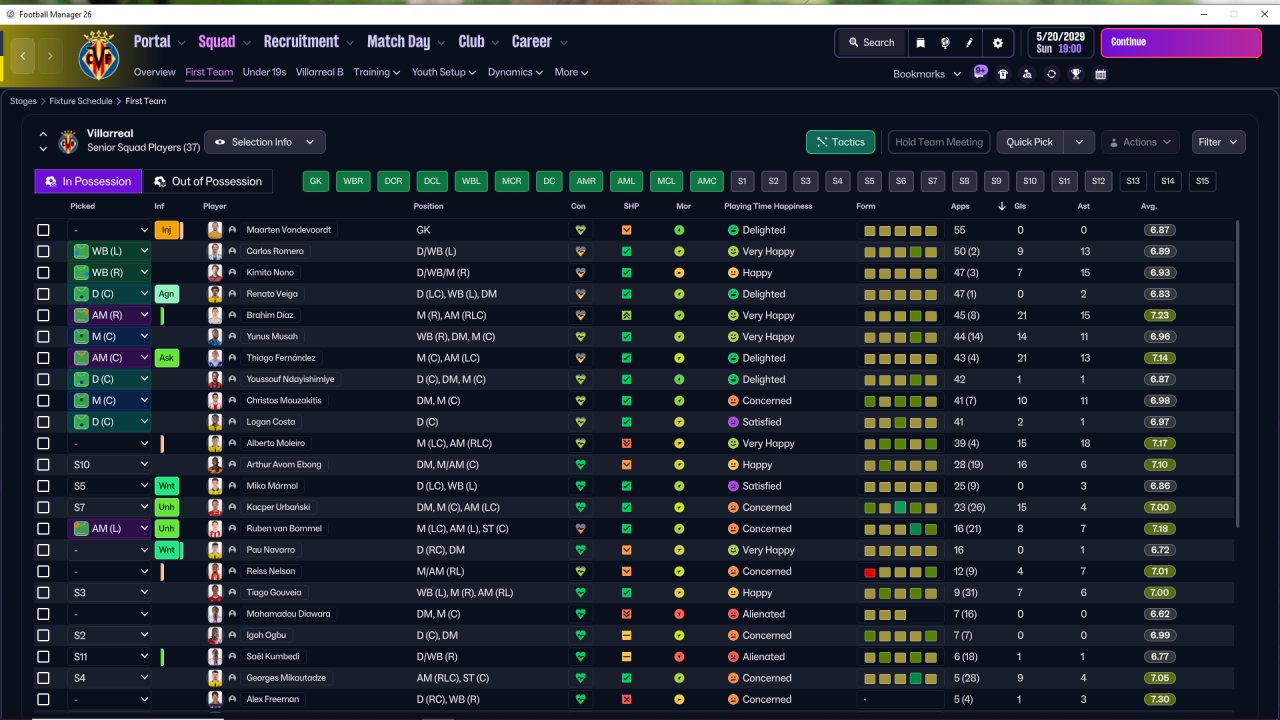This screenshot has height=720, width=1280.
Task: Open the Filter dropdown
Action: (x=1218, y=142)
